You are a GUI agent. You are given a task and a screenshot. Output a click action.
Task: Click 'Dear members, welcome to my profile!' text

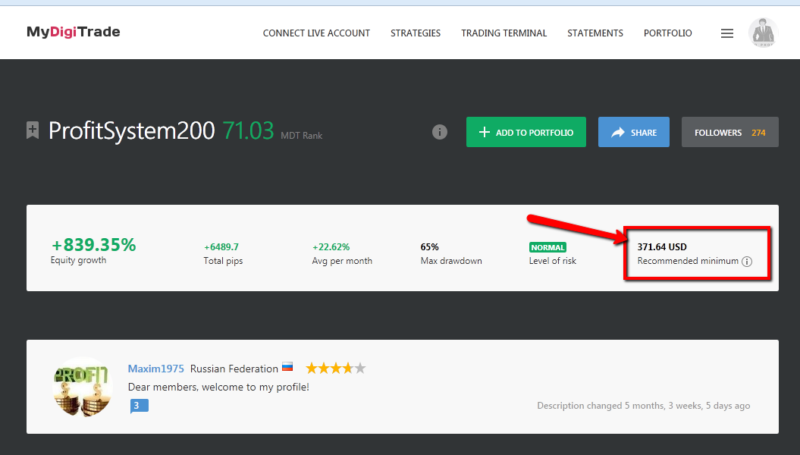coord(218,387)
